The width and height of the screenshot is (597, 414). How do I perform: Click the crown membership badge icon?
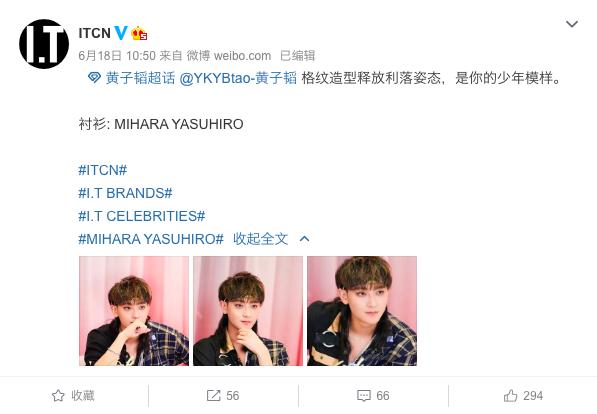click(139, 34)
